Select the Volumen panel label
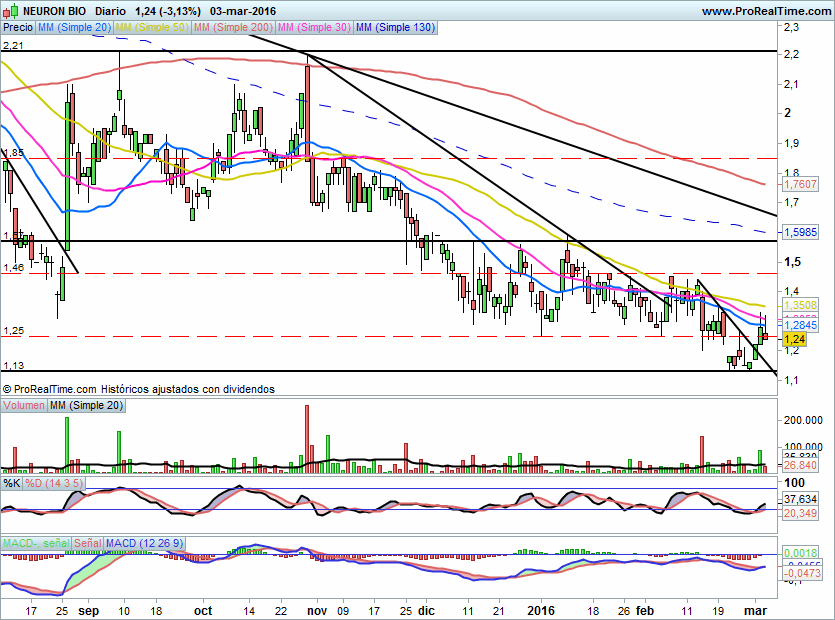 pyautogui.click(x=24, y=405)
